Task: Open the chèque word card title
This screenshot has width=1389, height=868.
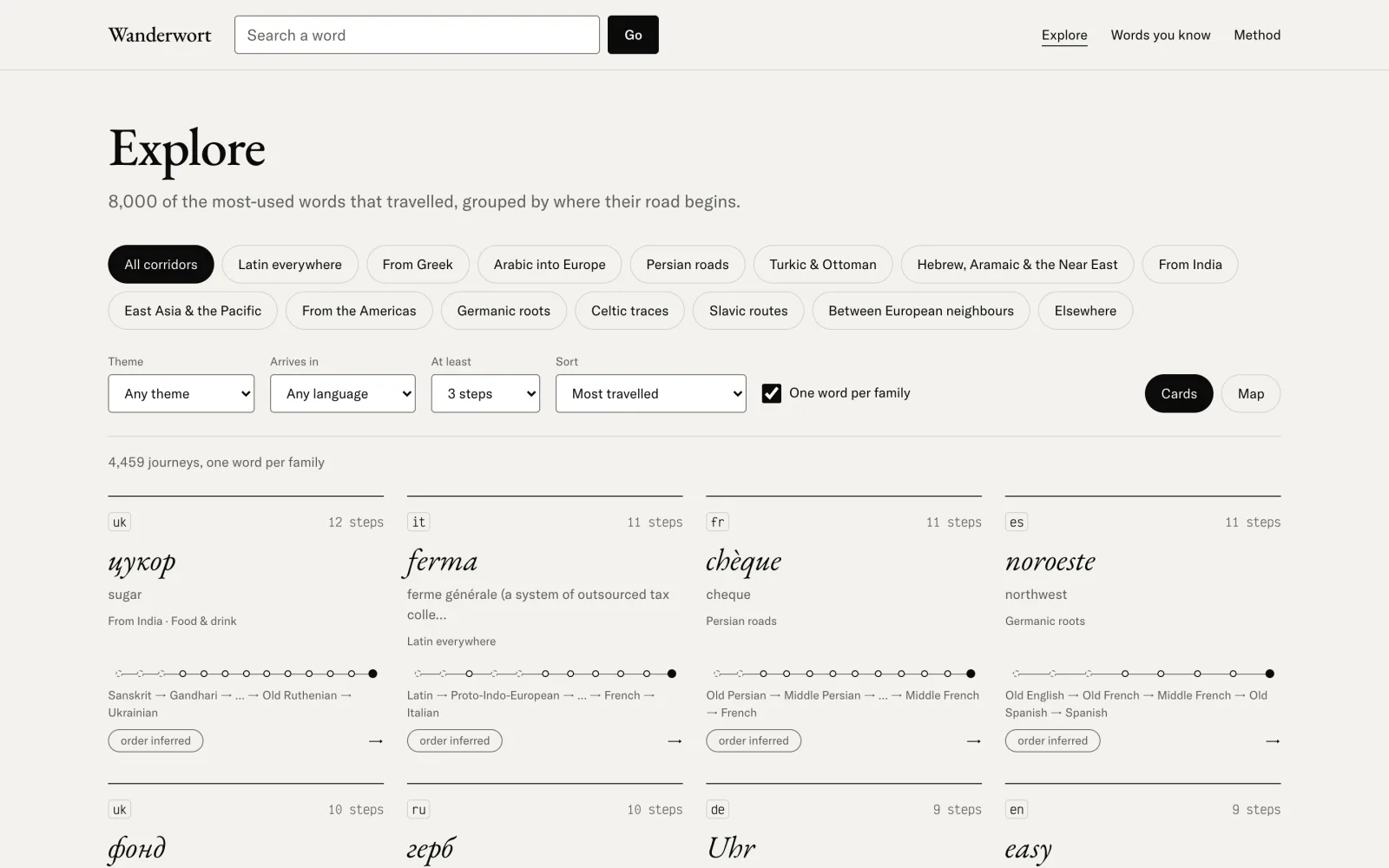Action: pyautogui.click(x=744, y=562)
